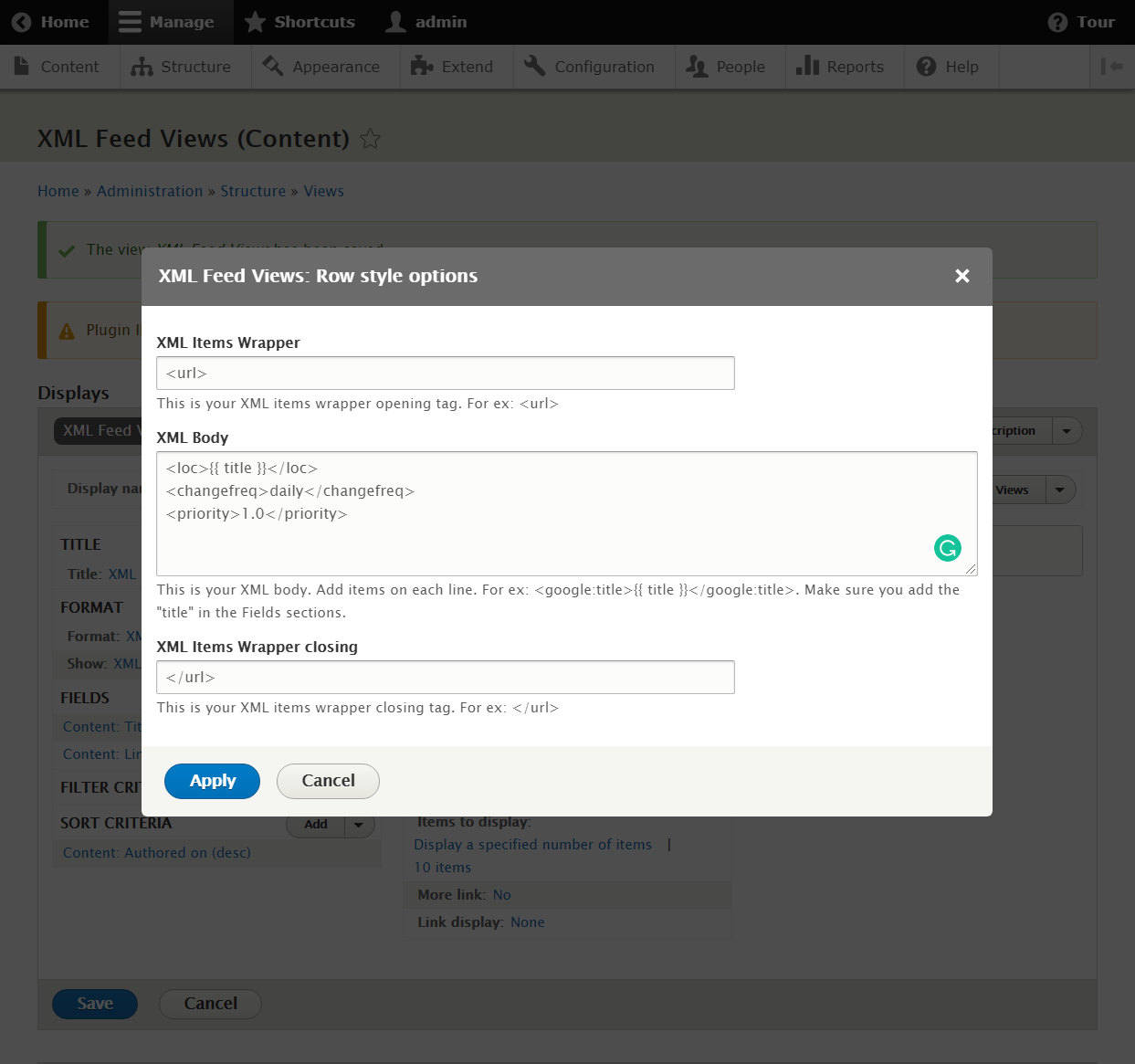
Task: Expand the Sort criteria Add dropdown arrow
Action: point(359,824)
